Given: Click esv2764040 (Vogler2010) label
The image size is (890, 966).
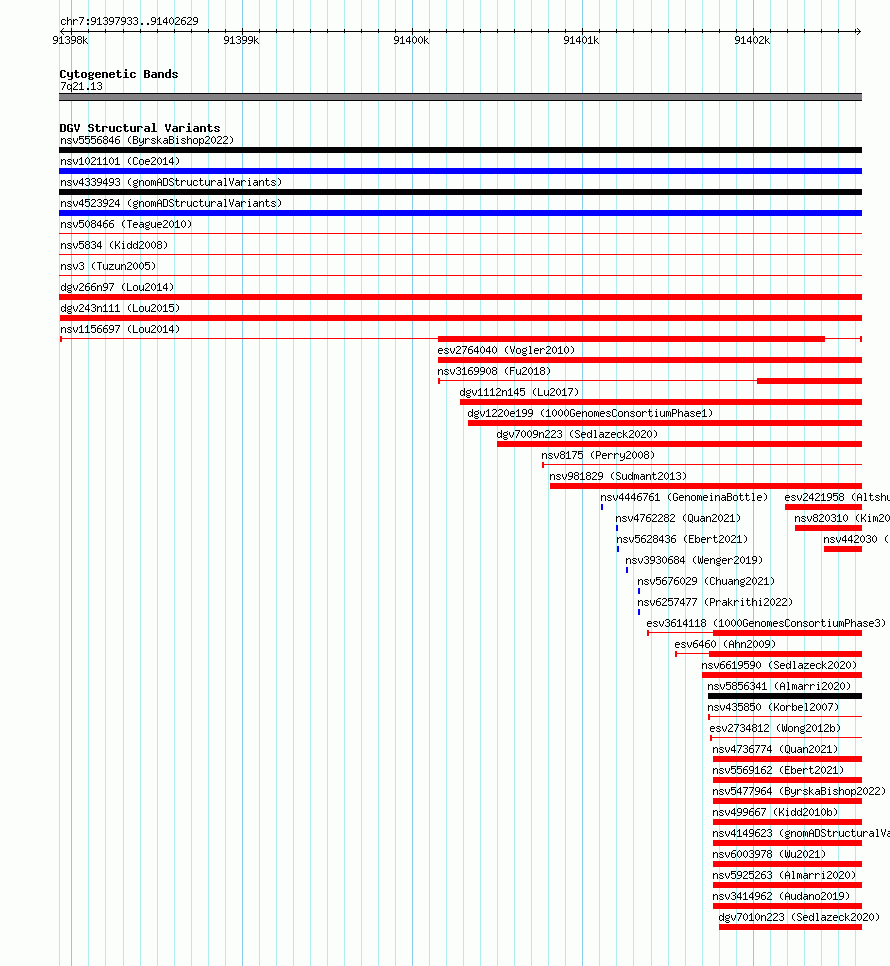Looking at the screenshot, I should point(506,350).
